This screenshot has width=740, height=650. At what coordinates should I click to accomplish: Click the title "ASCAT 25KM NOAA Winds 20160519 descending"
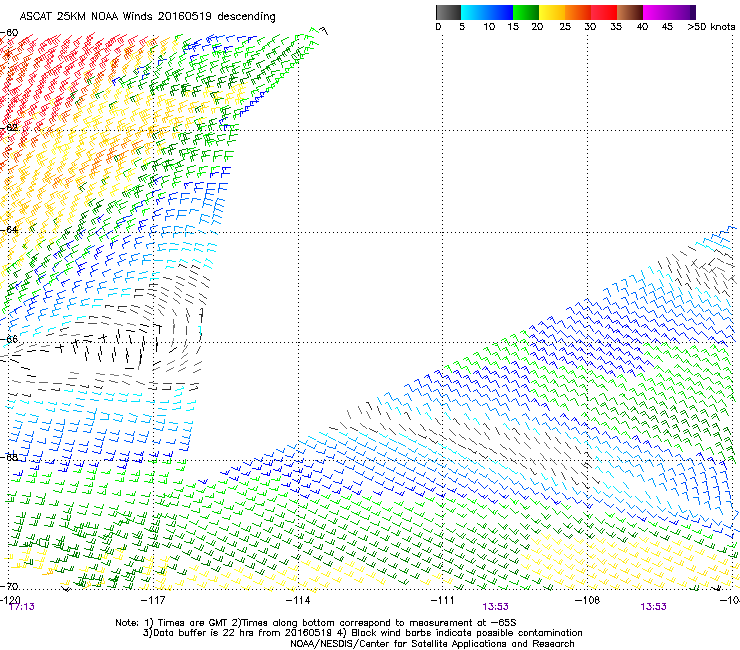(147, 17)
